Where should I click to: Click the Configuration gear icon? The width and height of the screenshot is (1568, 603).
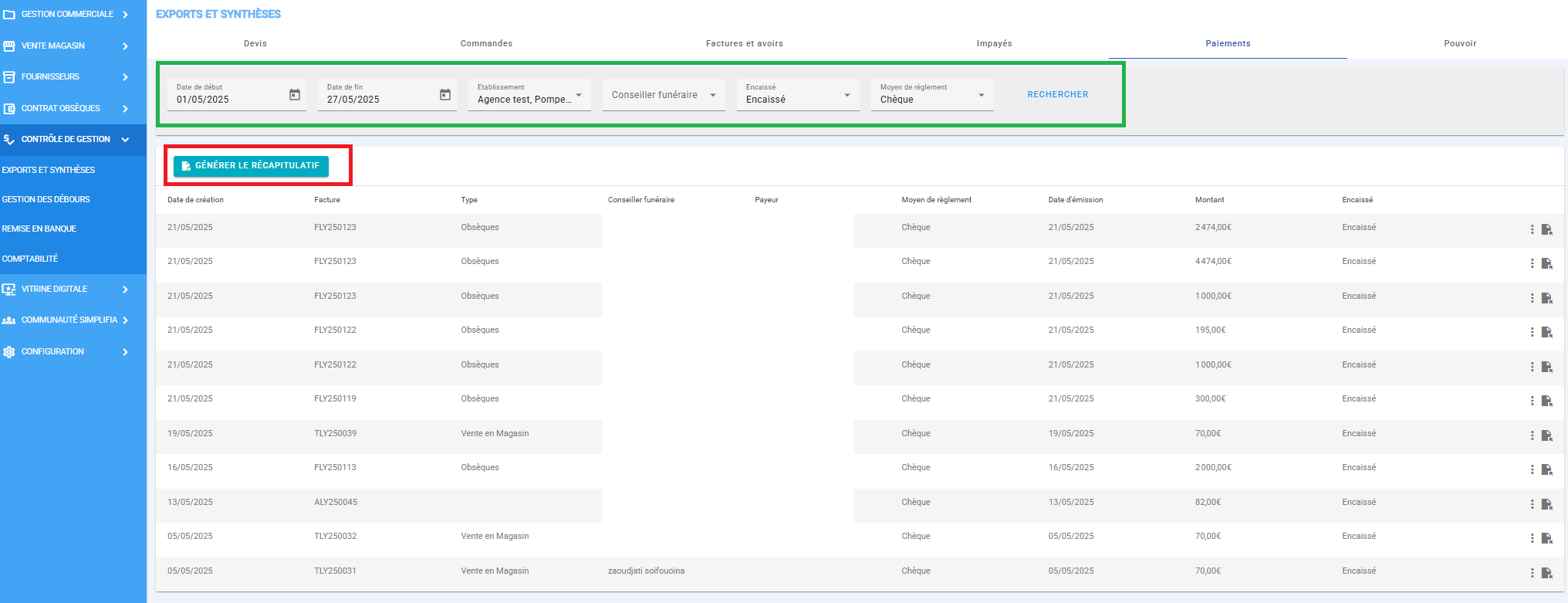coord(9,351)
